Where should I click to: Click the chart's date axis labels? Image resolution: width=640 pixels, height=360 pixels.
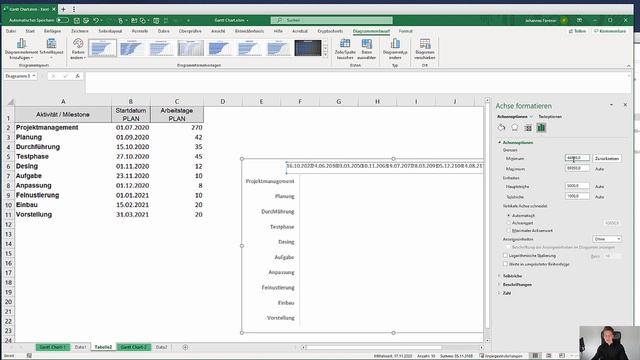click(x=384, y=166)
